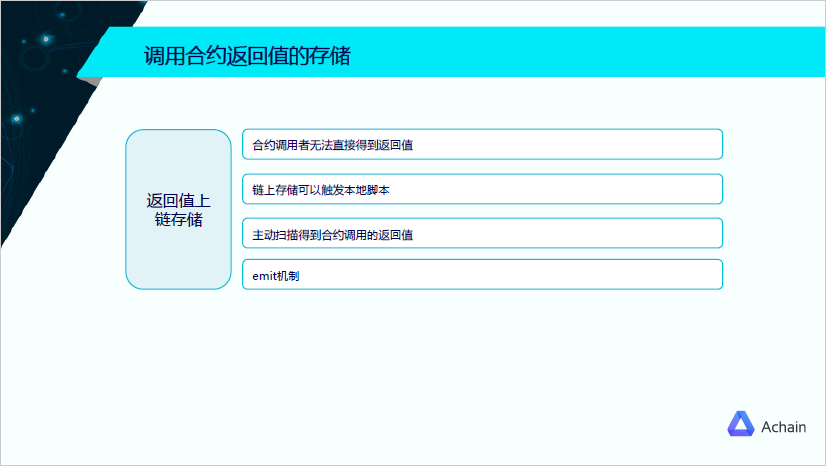The height and width of the screenshot is (466, 826).
Task: Click the 链上存储可以触发本地脚本 box
Action: point(482,189)
